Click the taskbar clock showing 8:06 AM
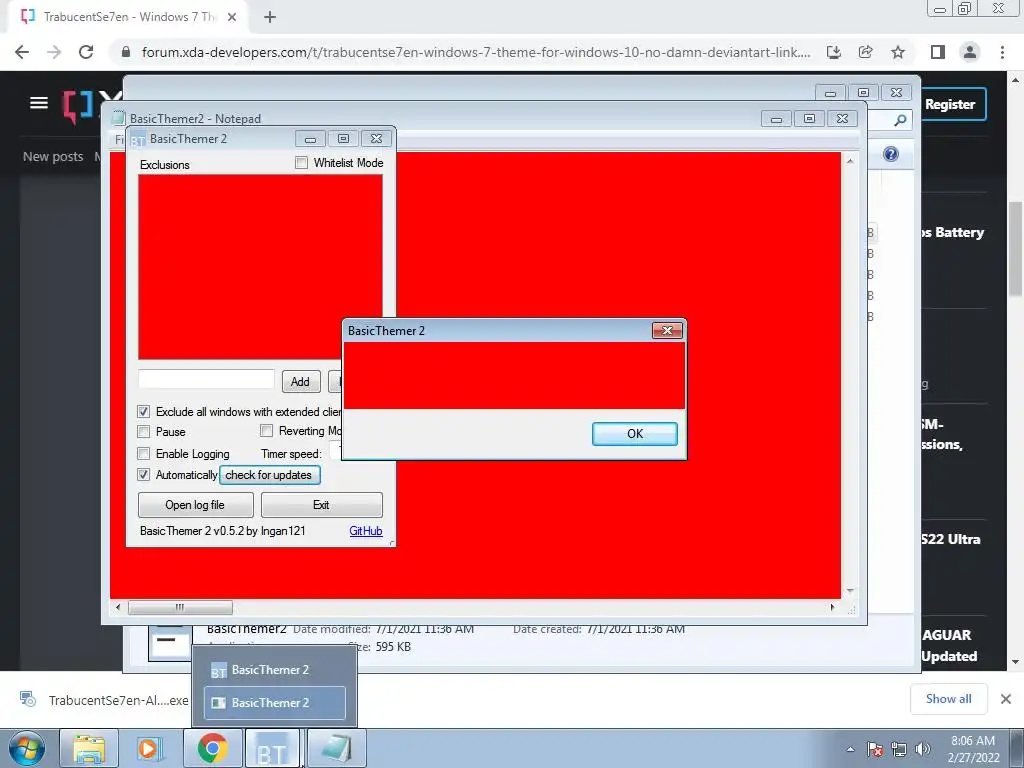 (973, 749)
